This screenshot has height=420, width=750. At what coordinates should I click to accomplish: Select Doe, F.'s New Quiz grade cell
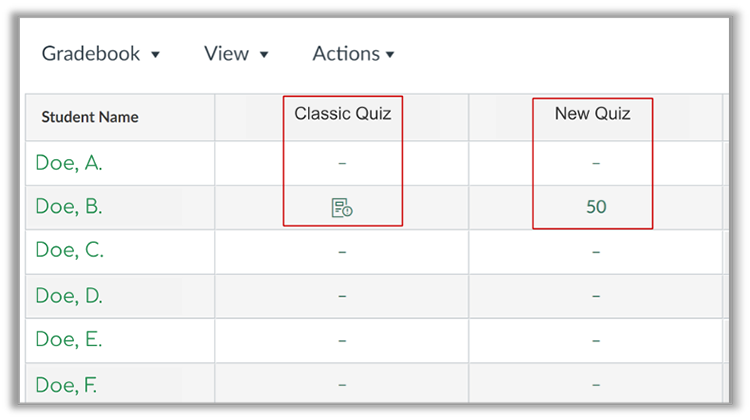tap(596, 385)
